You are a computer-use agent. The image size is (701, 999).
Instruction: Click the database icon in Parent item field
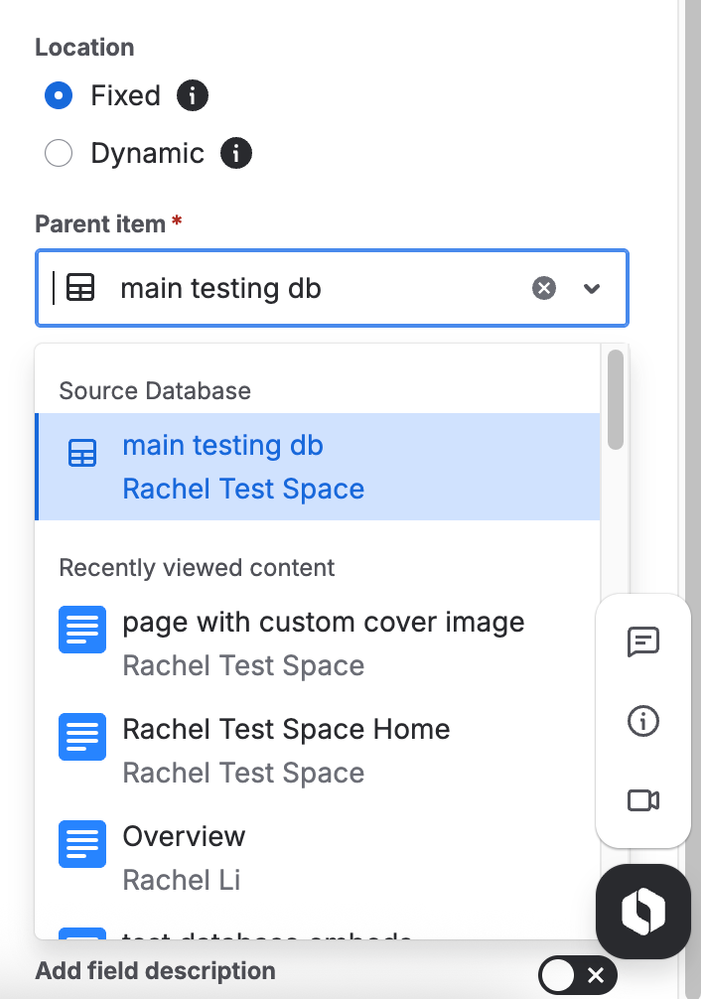point(80,289)
